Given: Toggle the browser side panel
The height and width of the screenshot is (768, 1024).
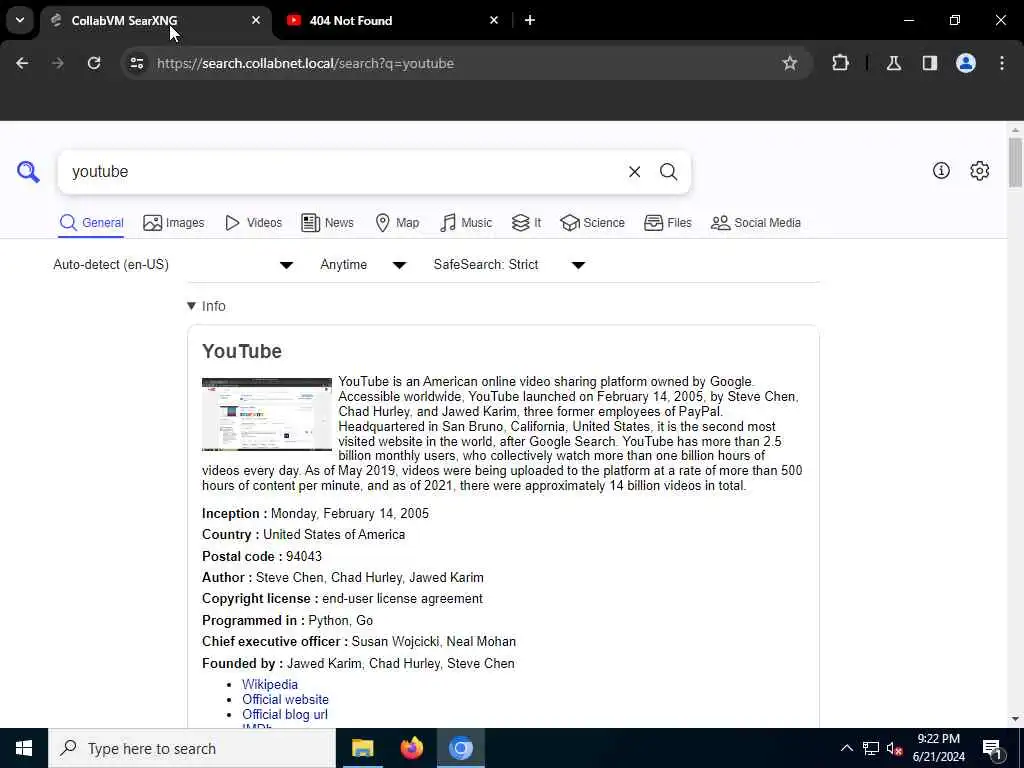Looking at the screenshot, I should tap(929, 63).
